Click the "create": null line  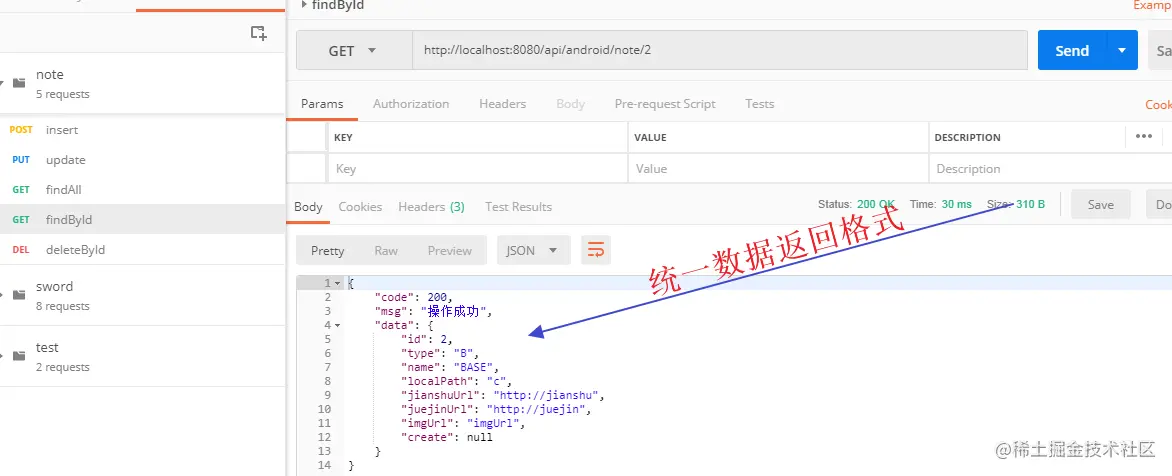(446, 437)
